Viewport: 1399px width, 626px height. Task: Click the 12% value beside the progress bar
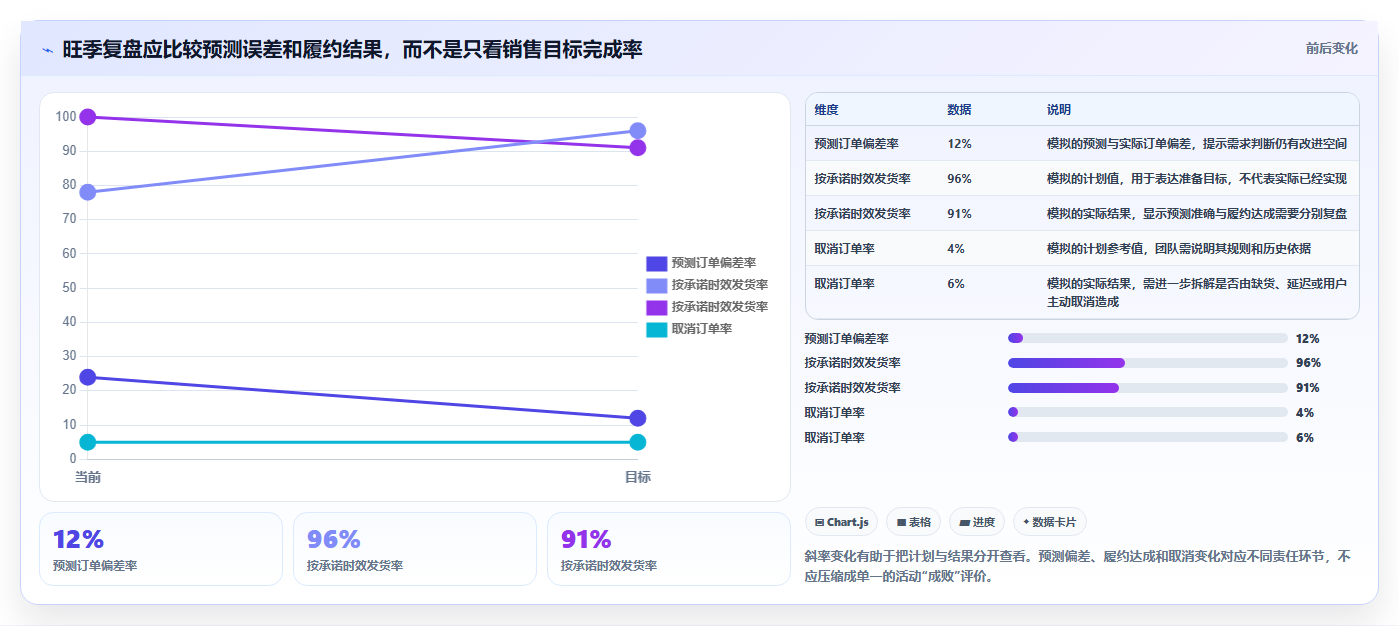pyautogui.click(x=1307, y=339)
